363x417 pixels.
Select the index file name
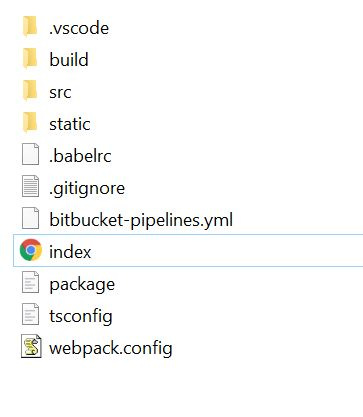click(x=70, y=251)
